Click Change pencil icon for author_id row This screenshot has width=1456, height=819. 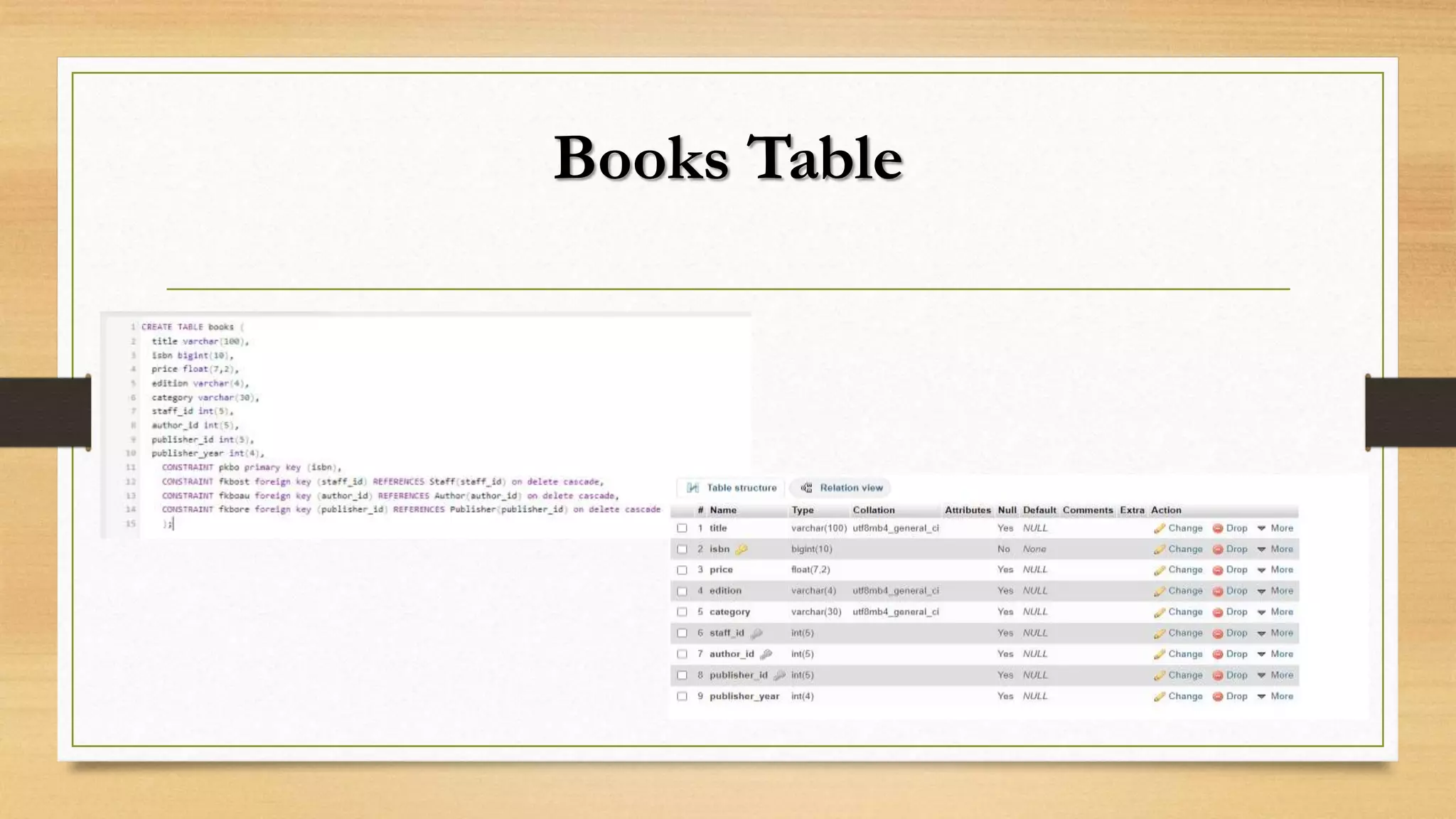pos(1160,654)
